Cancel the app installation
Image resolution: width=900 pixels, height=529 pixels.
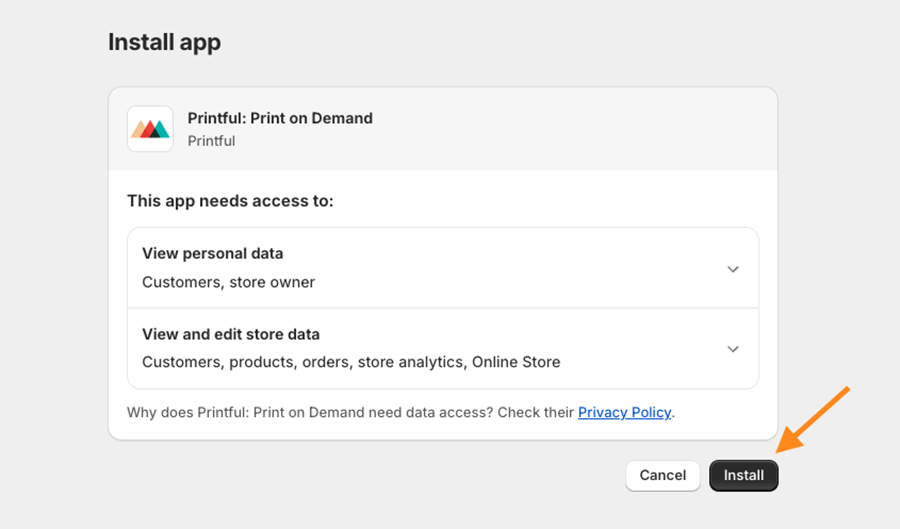coord(662,476)
